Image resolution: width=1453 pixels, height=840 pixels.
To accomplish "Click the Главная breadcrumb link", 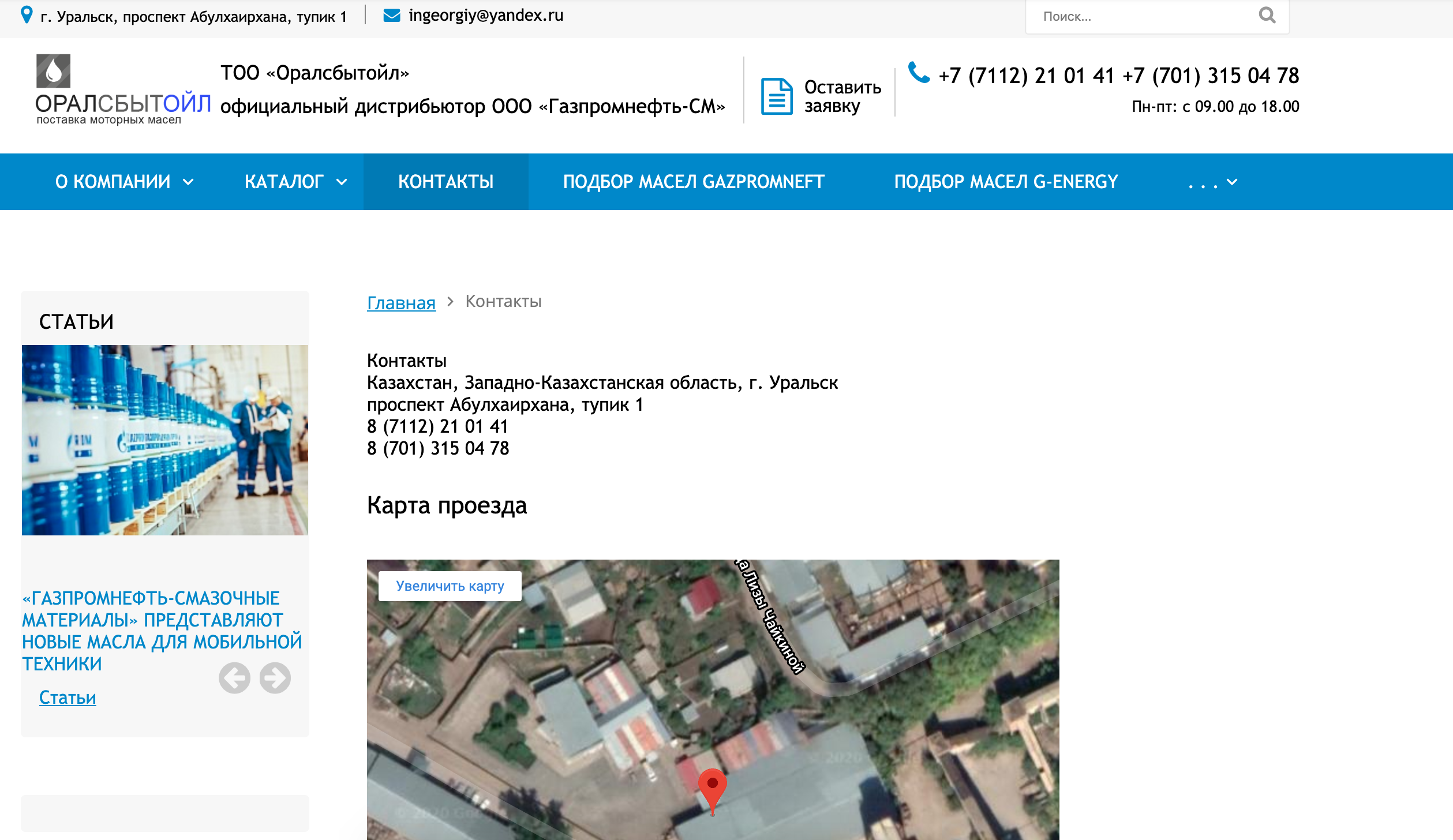I will click(401, 302).
